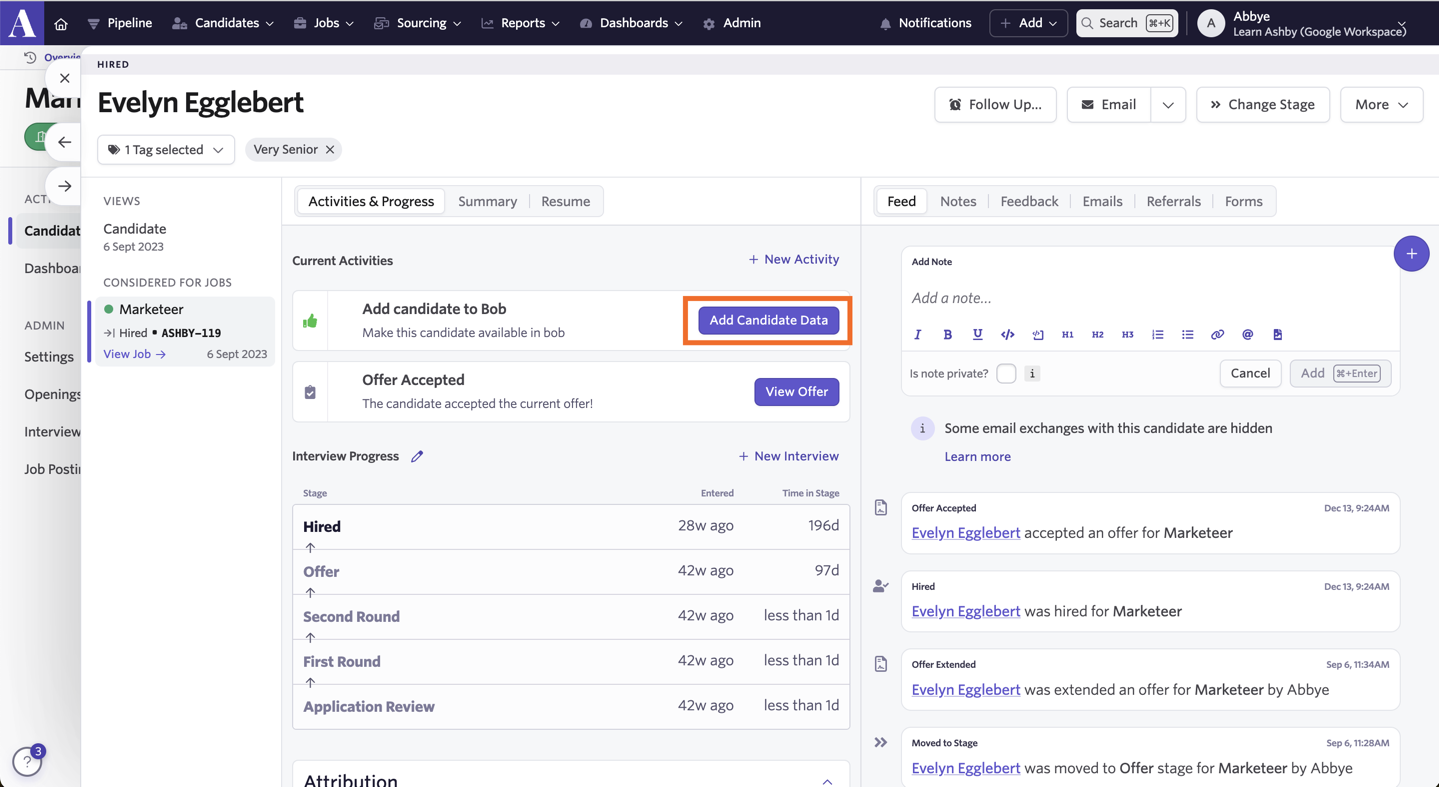Expand the Jobs menu in top navigation
This screenshot has width=1439, height=787.
[x=324, y=23]
